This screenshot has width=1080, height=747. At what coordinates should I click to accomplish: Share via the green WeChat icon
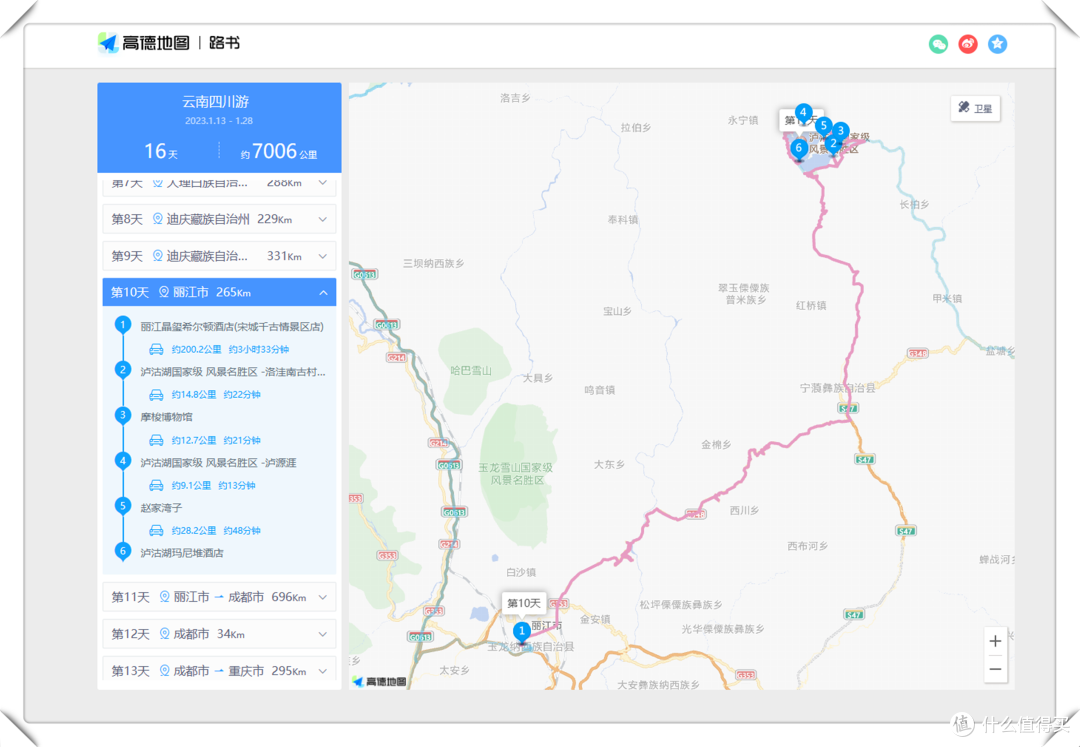coord(938,44)
